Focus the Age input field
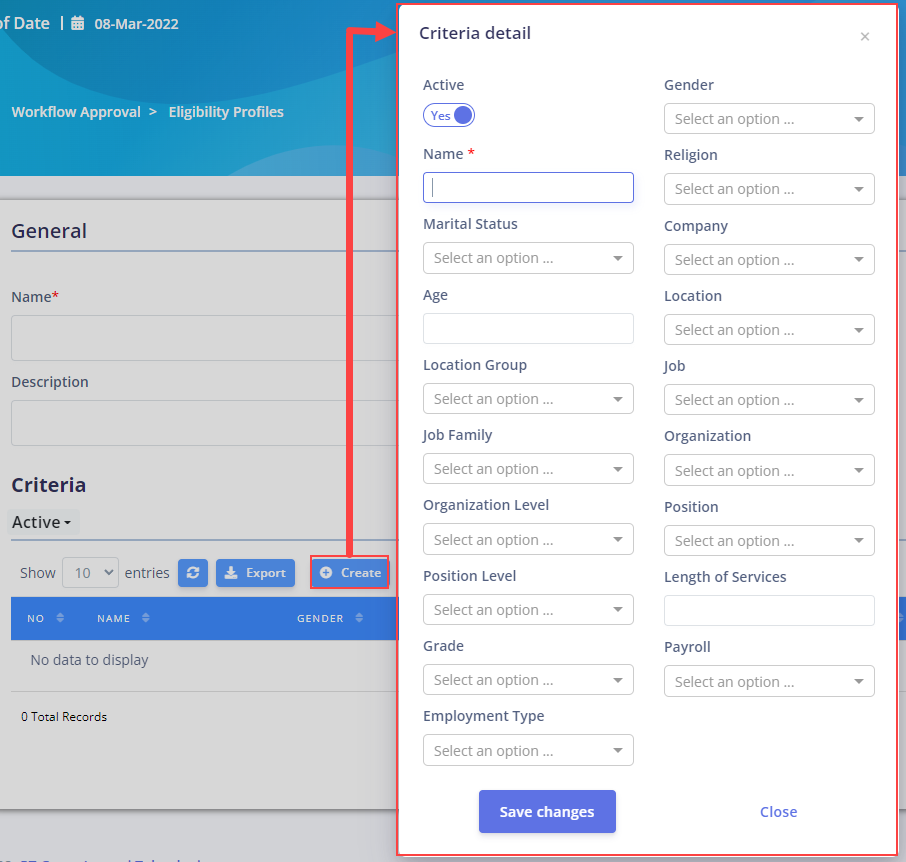906x862 pixels. tap(528, 328)
